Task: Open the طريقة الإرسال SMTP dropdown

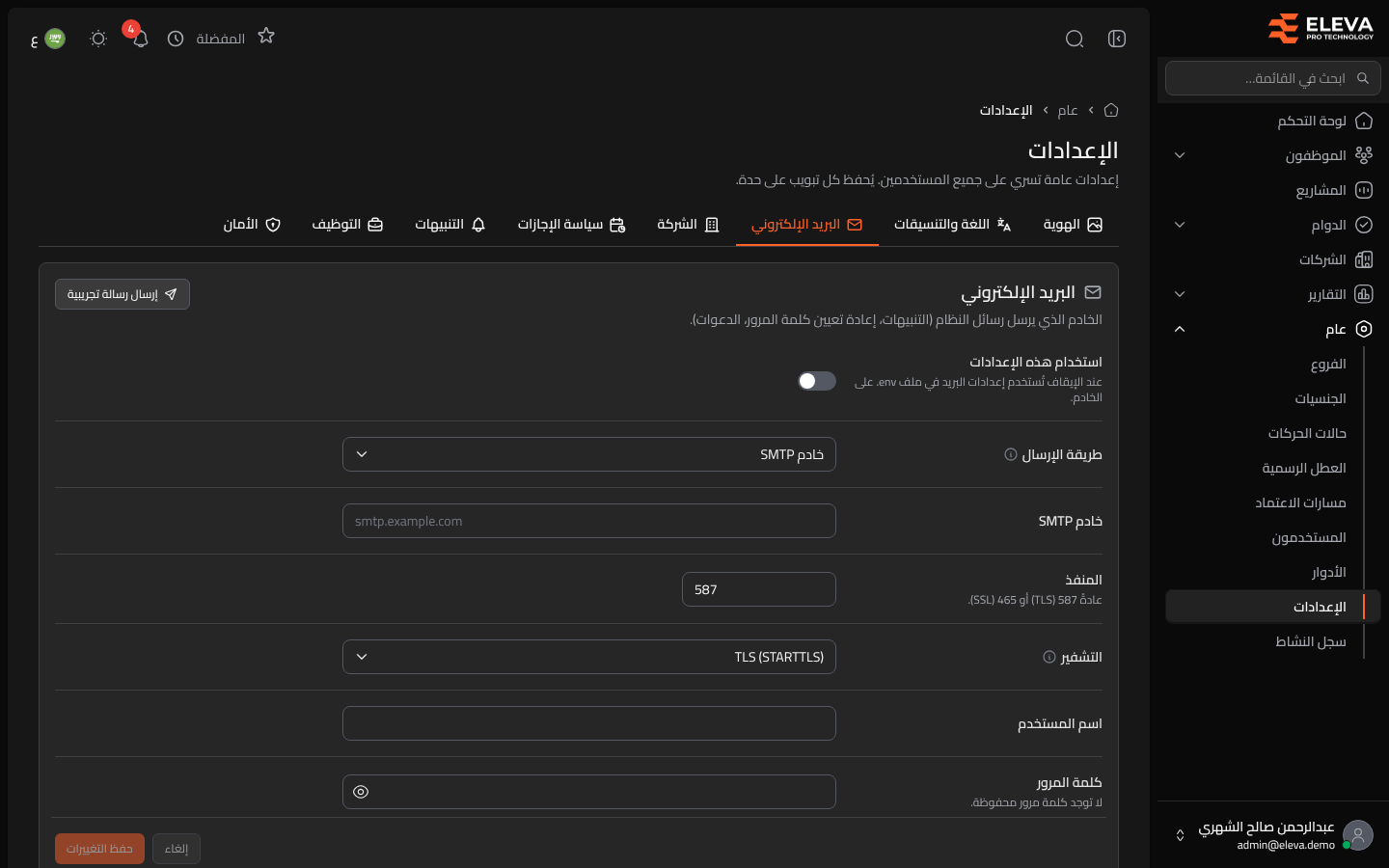Action: 589,454
